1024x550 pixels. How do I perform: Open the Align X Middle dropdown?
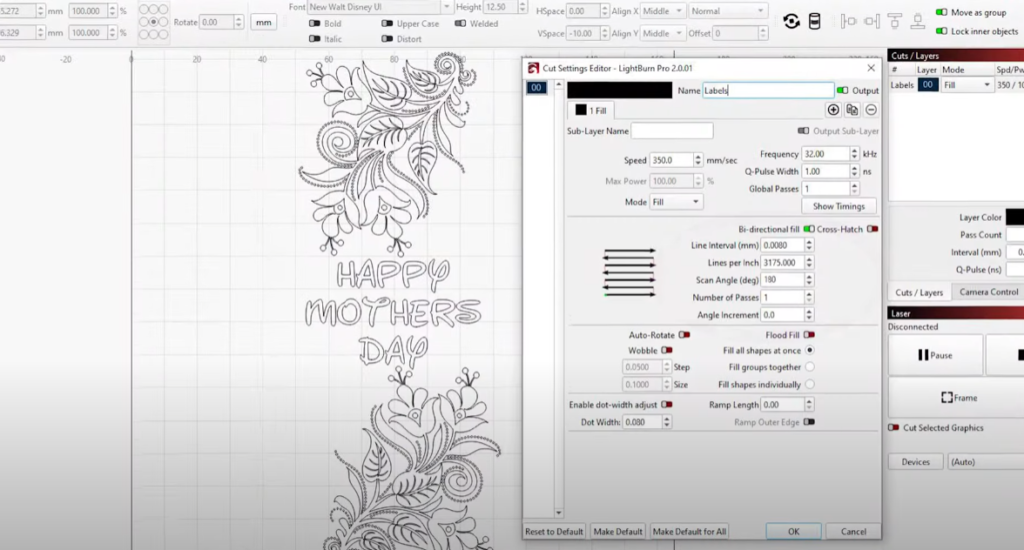[x=662, y=11]
